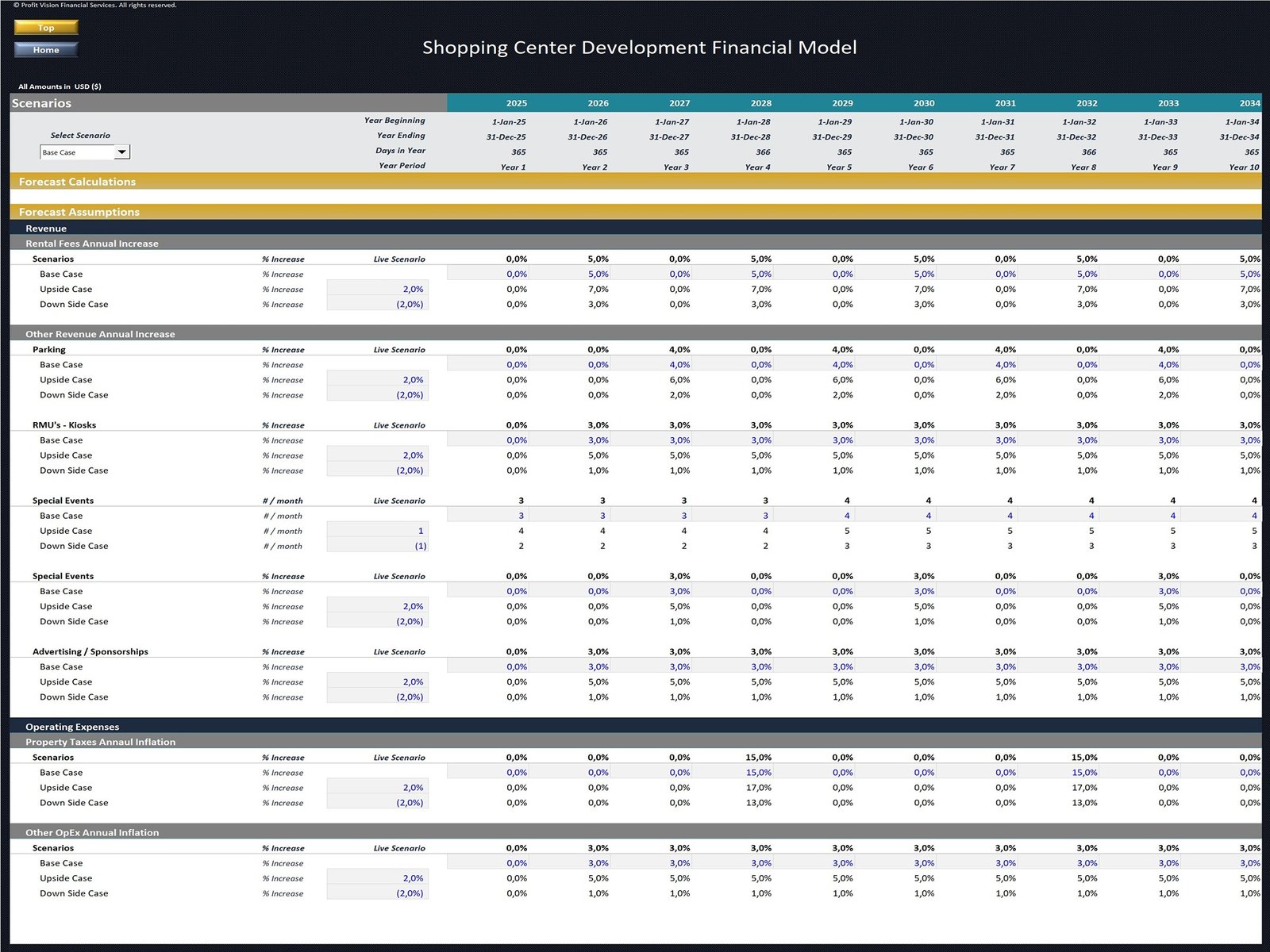Click the Forecast Assumptions section header
Screen dimensions: 1270x952
tap(79, 212)
